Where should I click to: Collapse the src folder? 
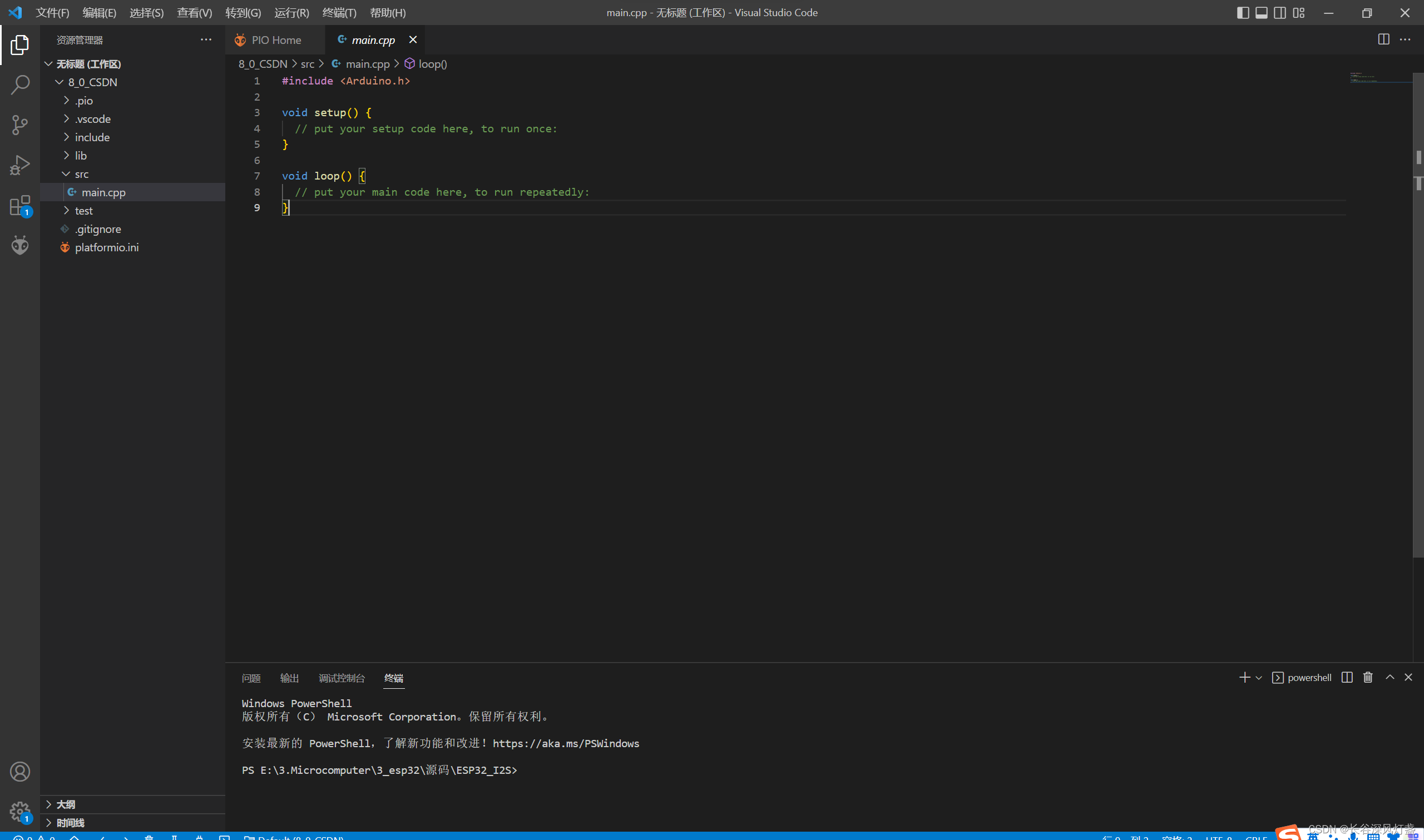click(x=81, y=175)
